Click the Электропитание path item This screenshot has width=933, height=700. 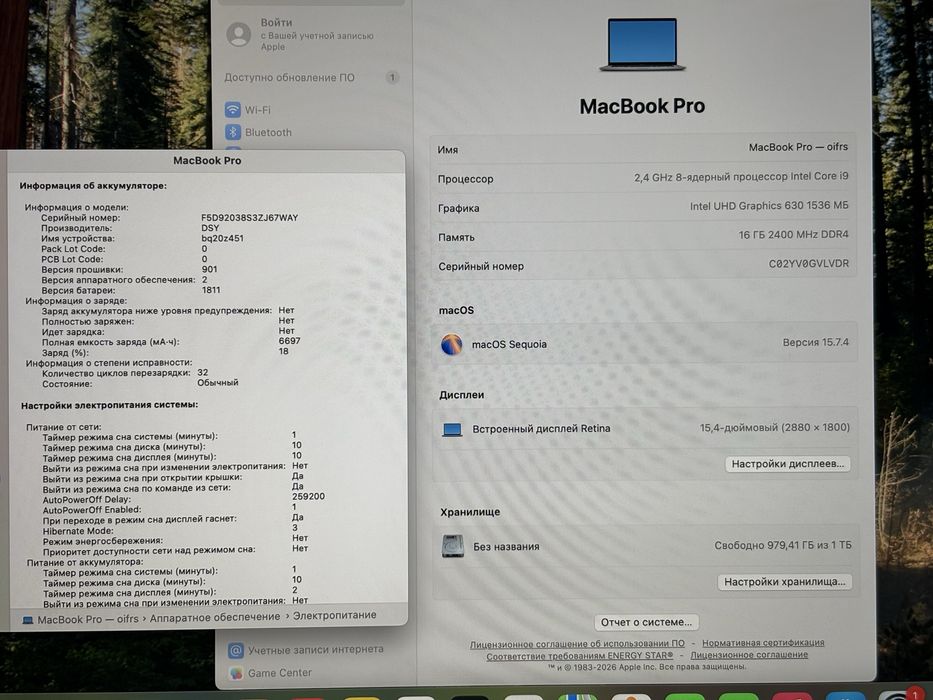[334, 615]
